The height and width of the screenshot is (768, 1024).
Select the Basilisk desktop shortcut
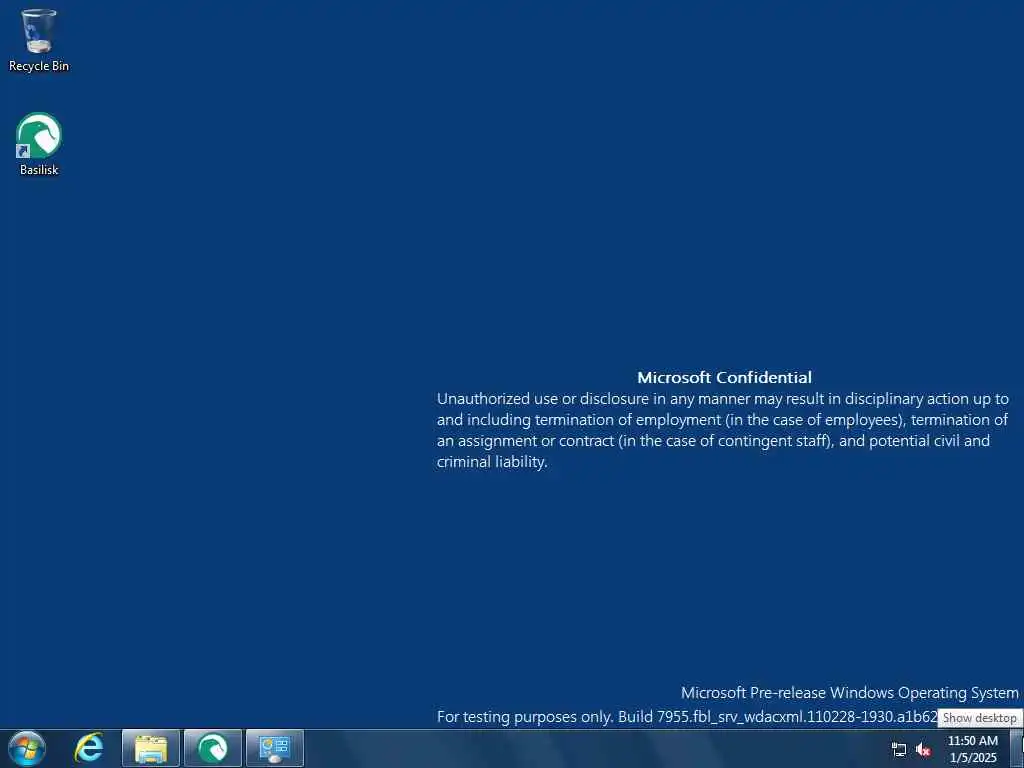pyautogui.click(x=39, y=144)
